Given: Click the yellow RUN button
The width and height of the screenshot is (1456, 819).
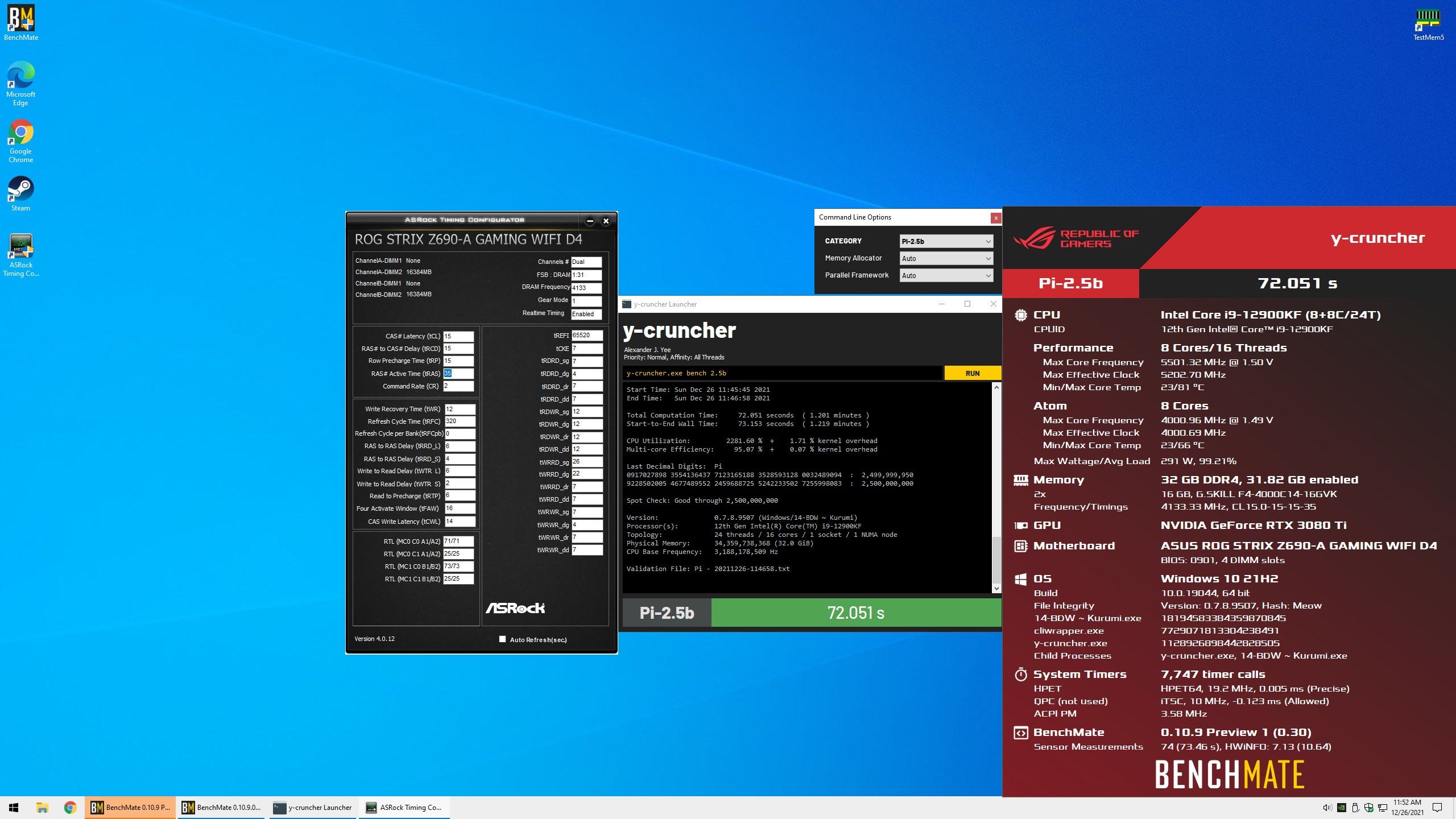Looking at the screenshot, I should tap(972, 373).
